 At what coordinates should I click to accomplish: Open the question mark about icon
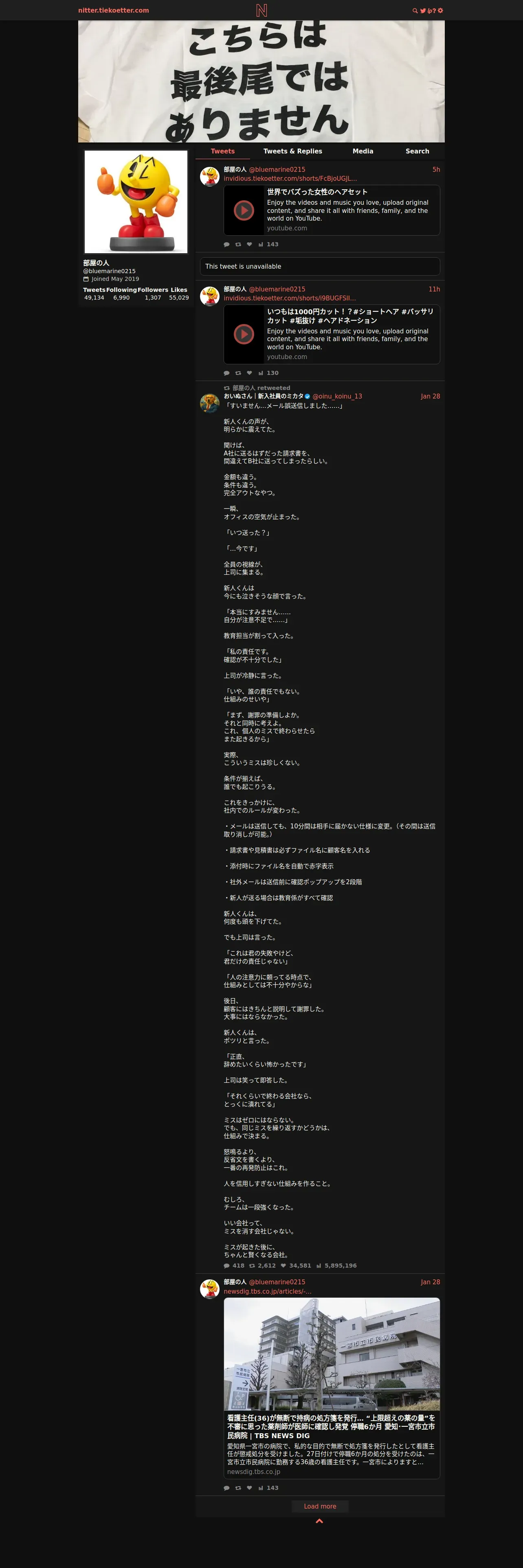click(434, 10)
